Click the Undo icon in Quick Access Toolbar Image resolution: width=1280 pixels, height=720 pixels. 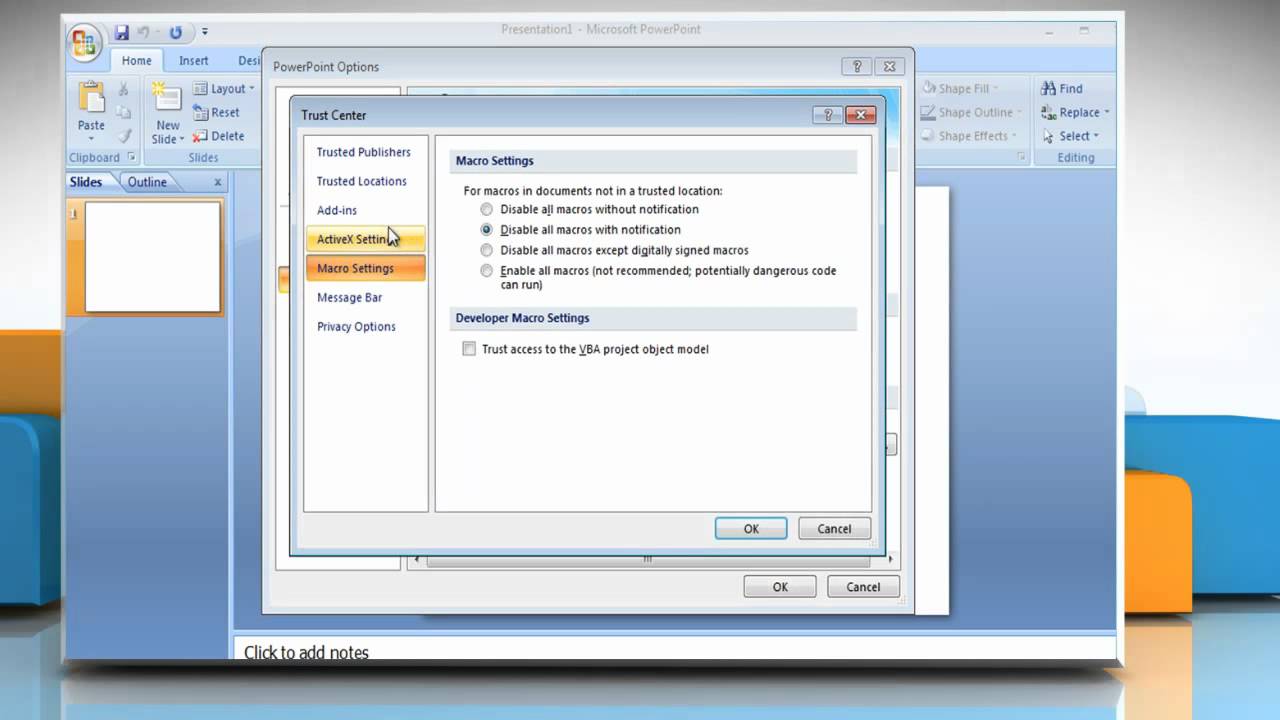coord(144,32)
